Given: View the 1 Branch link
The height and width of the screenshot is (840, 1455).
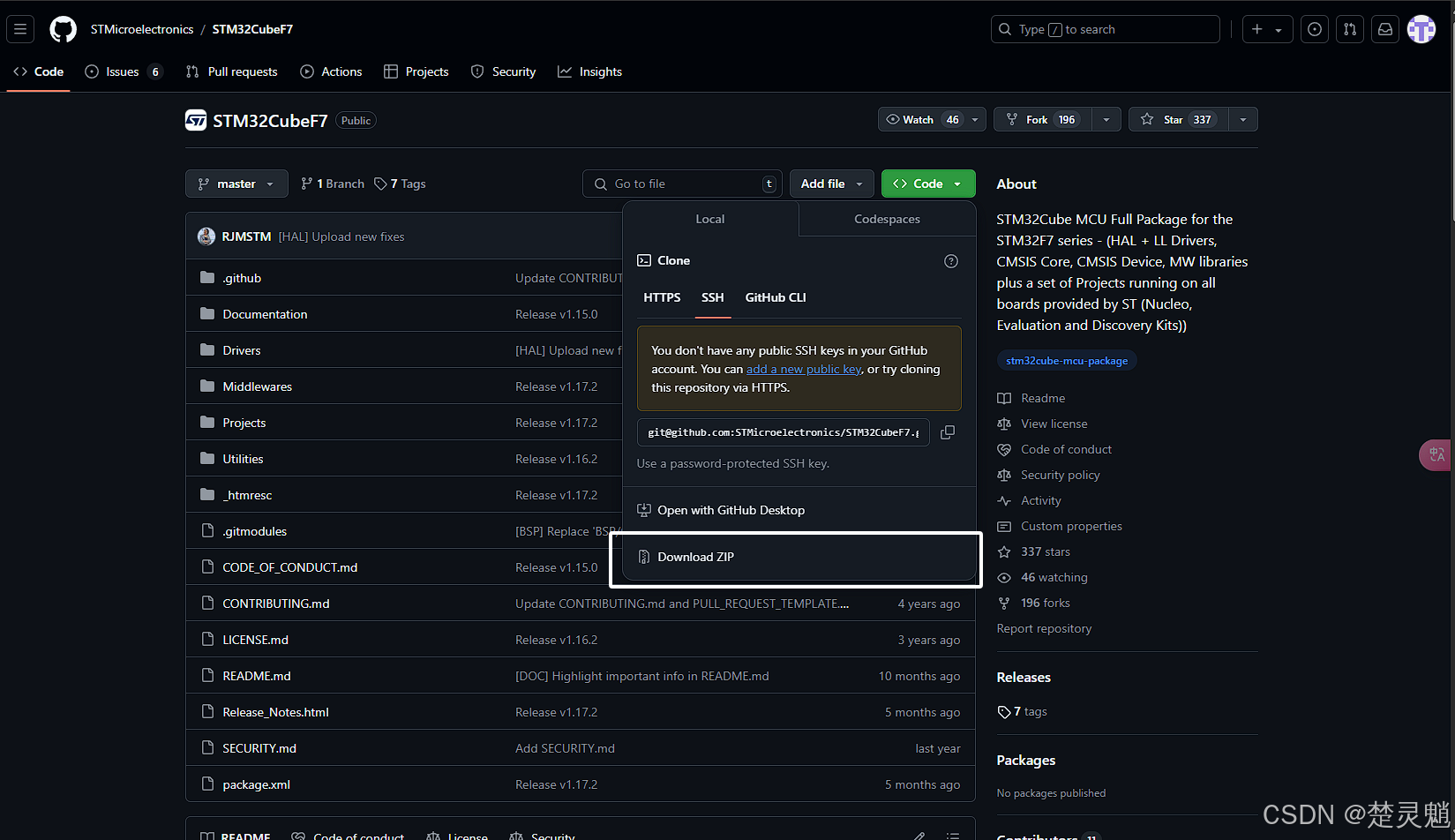Looking at the screenshot, I should coord(333,184).
